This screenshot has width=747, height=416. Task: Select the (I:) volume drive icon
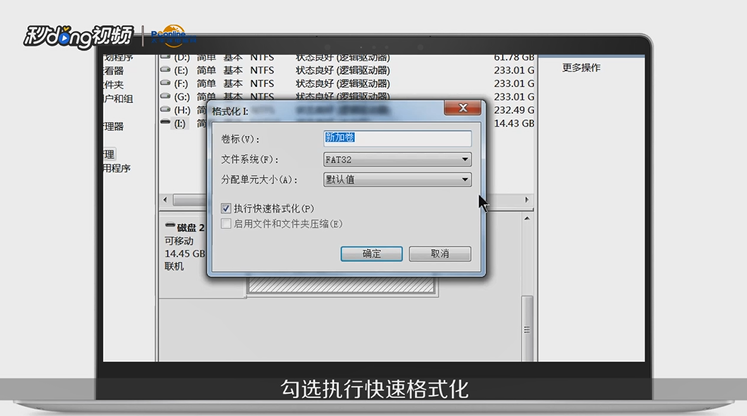click(x=165, y=122)
